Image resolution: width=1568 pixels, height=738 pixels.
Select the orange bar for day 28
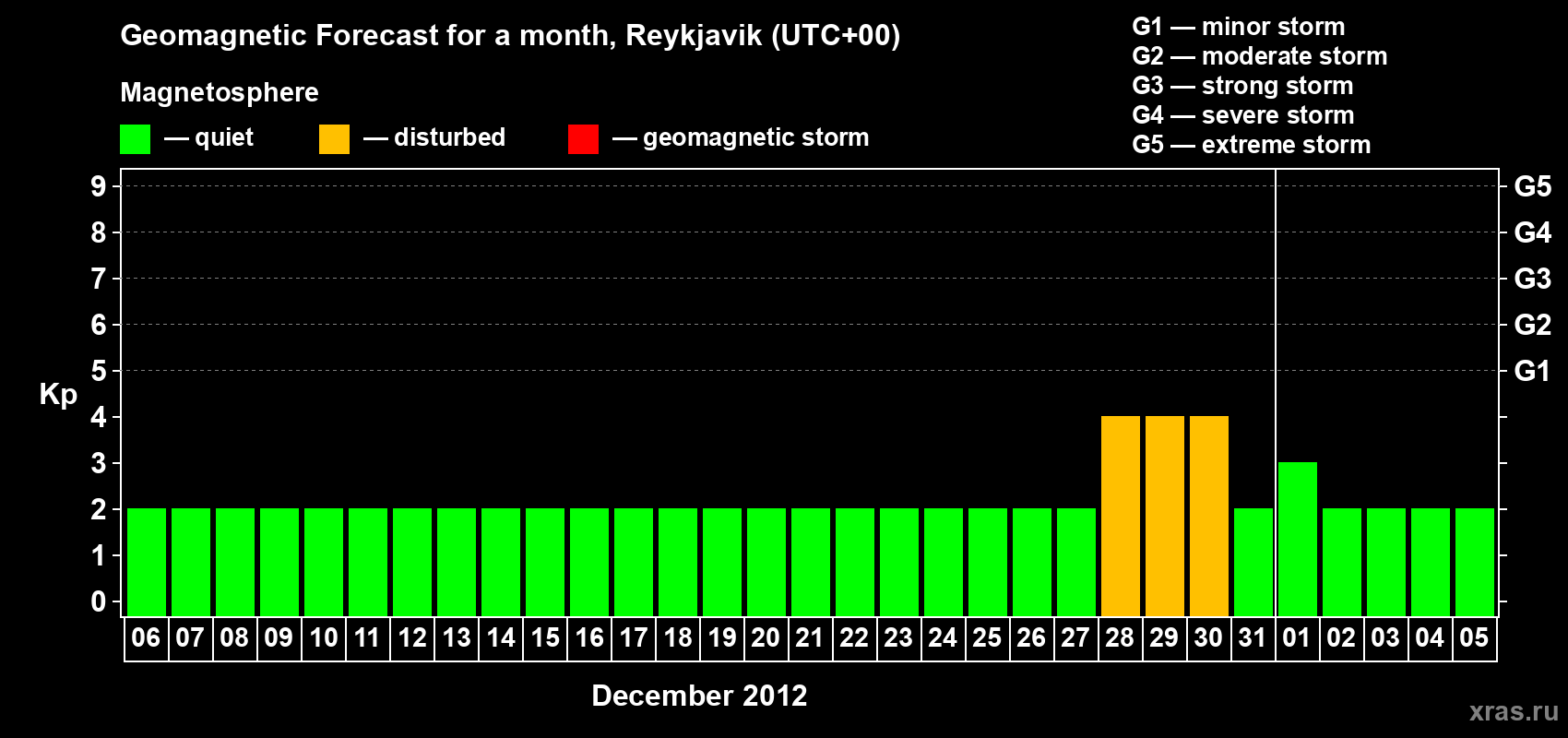point(1121,516)
